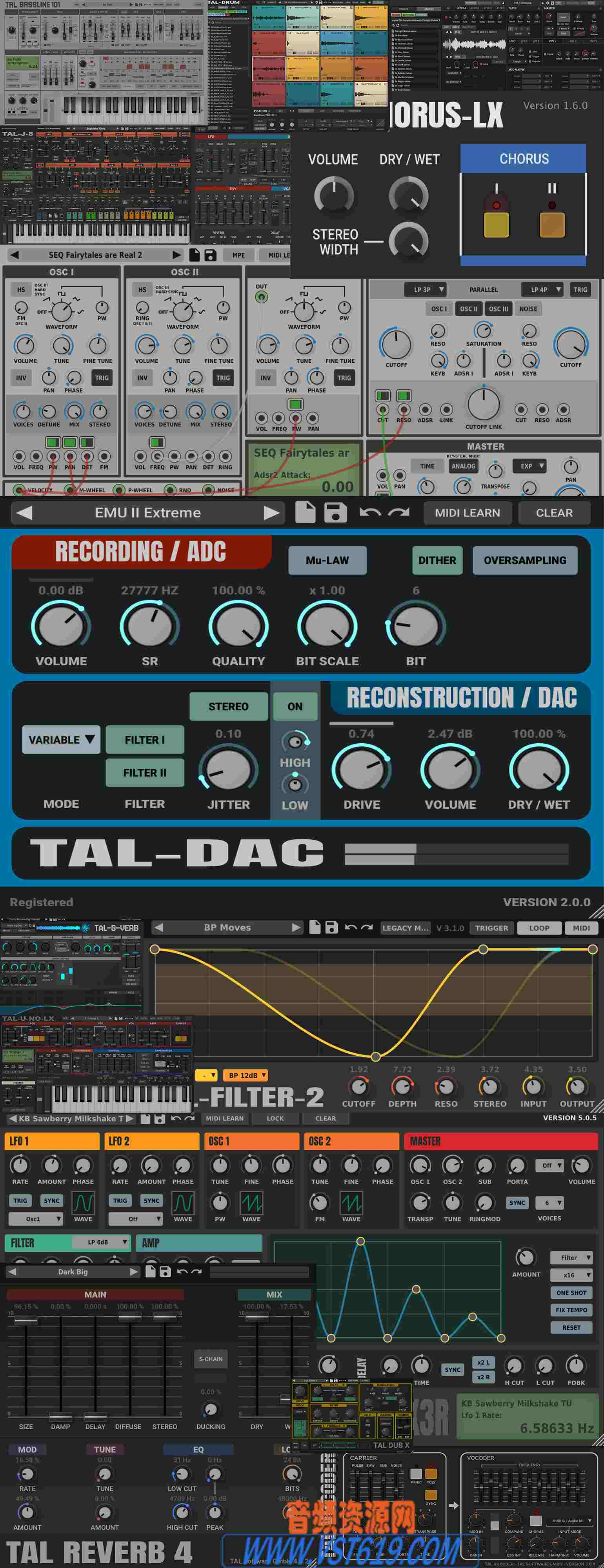Open the voices count 6 dropdown
Image resolution: width=604 pixels, height=1568 pixels.
tap(550, 1203)
